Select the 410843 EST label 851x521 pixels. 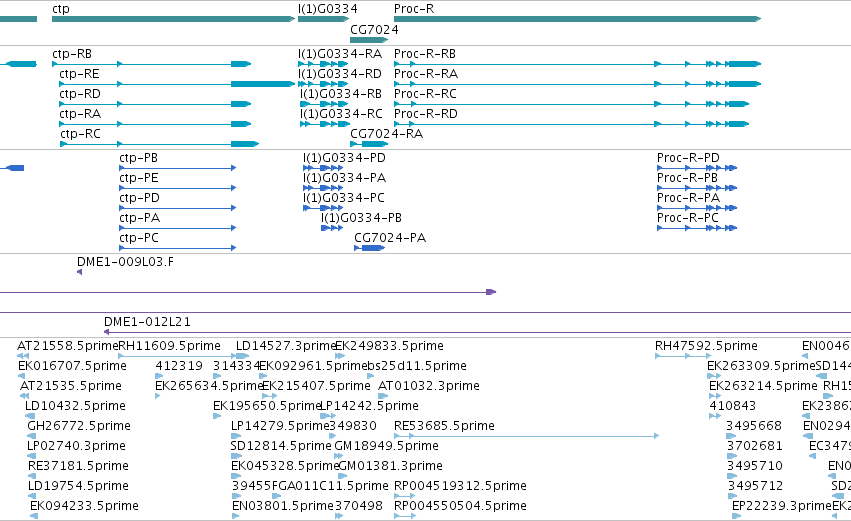click(733, 406)
